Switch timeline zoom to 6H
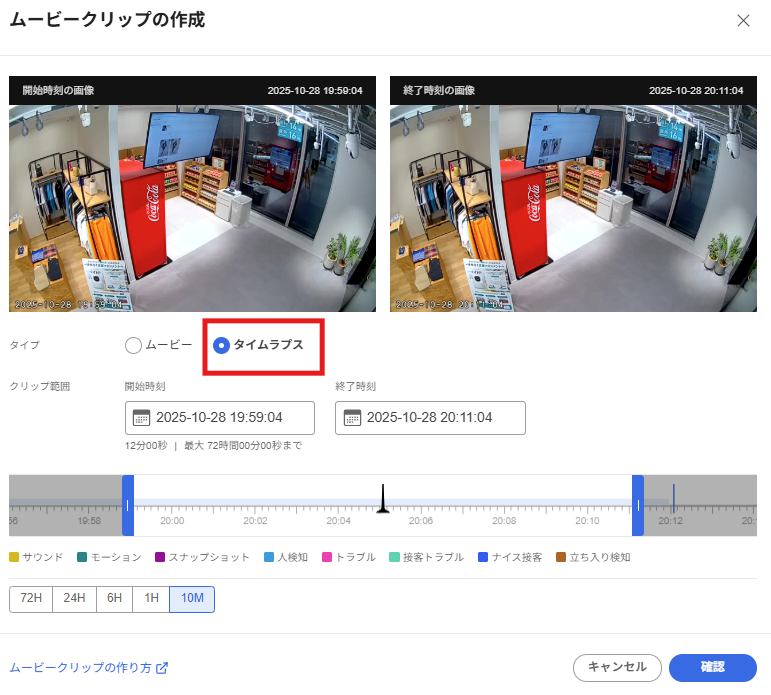The height and width of the screenshot is (695, 771). (115, 599)
